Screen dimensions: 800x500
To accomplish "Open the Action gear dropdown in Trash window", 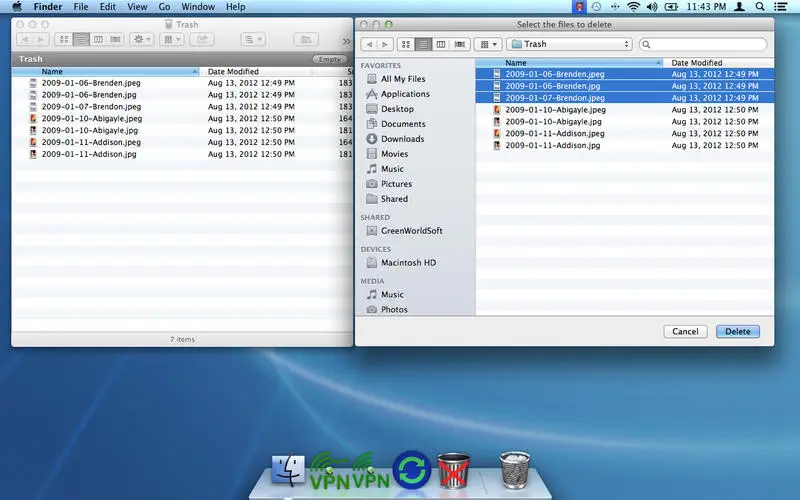I will click(141, 39).
